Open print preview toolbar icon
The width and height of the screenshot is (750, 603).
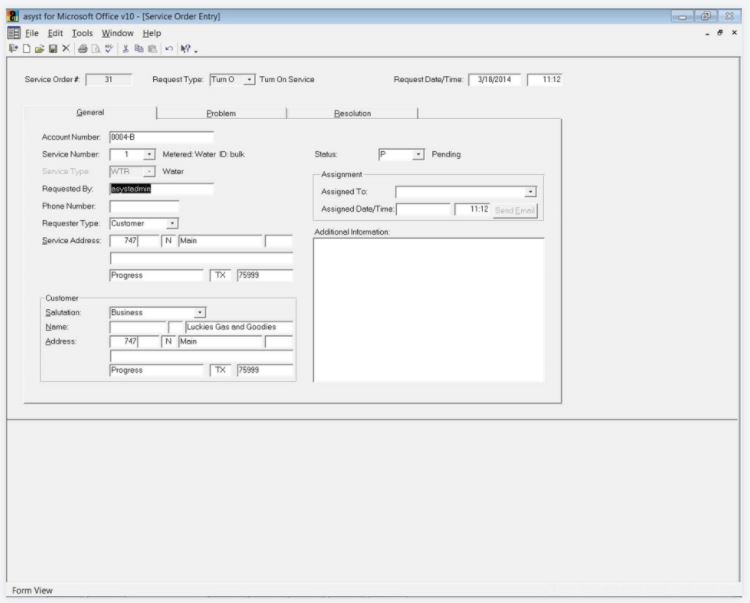click(x=96, y=48)
